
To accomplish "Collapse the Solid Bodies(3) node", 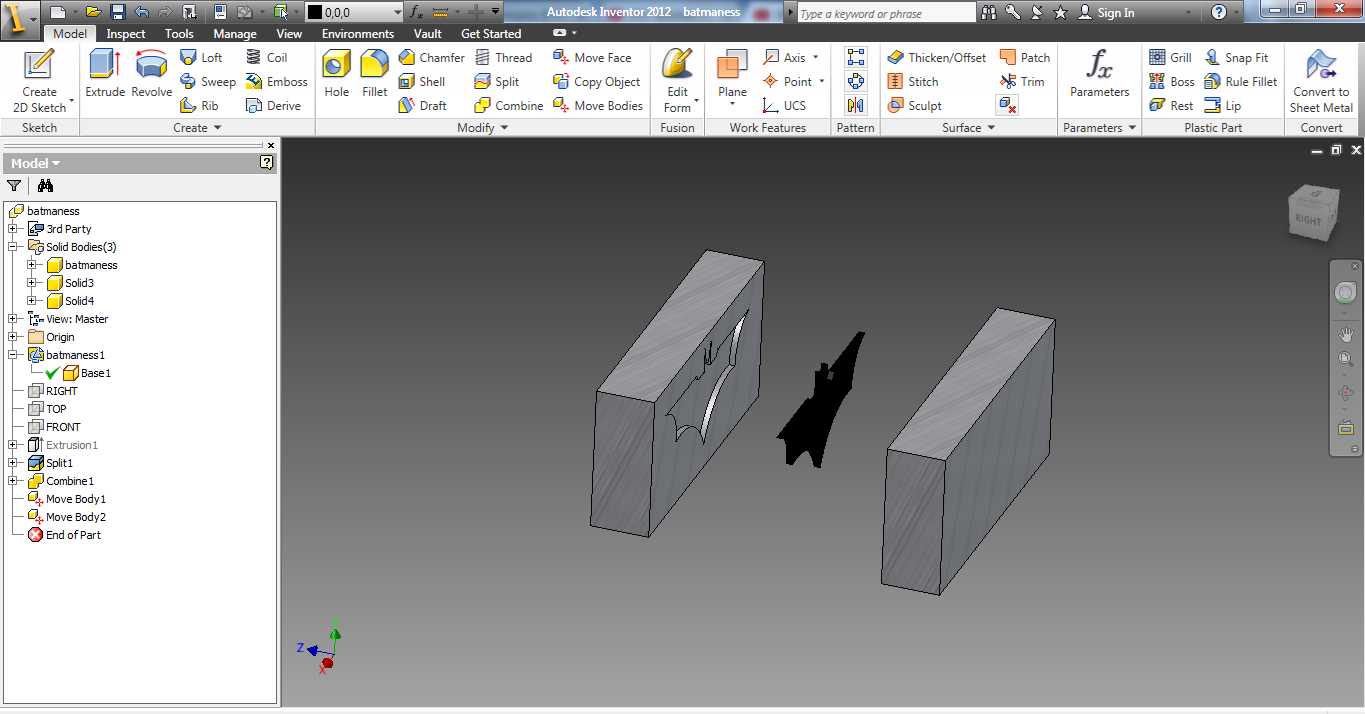I will (13, 247).
